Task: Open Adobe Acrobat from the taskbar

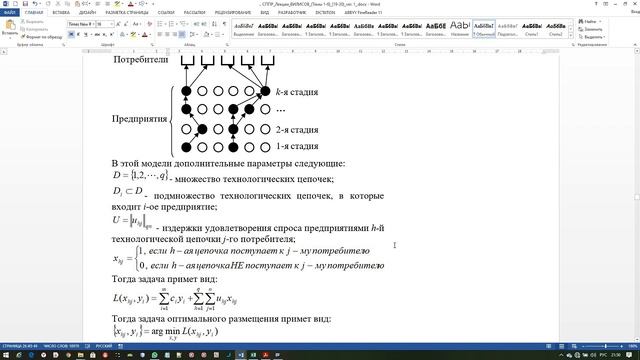Action: (266, 355)
